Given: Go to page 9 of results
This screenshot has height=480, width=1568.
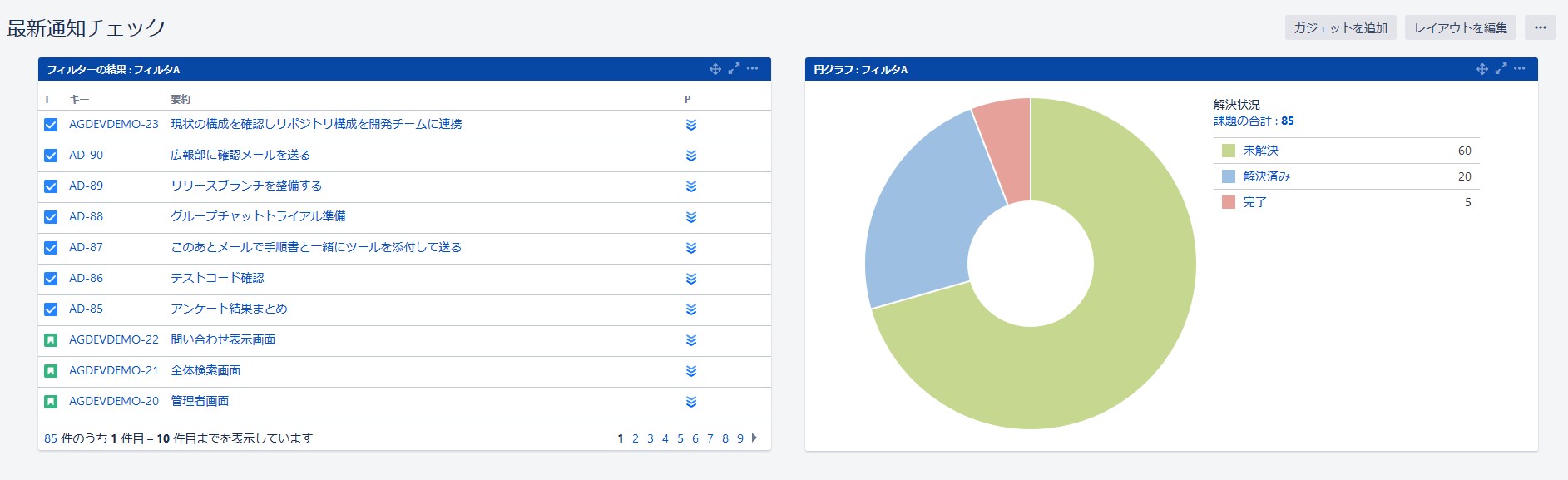Looking at the screenshot, I should click(x=740, y=438).
